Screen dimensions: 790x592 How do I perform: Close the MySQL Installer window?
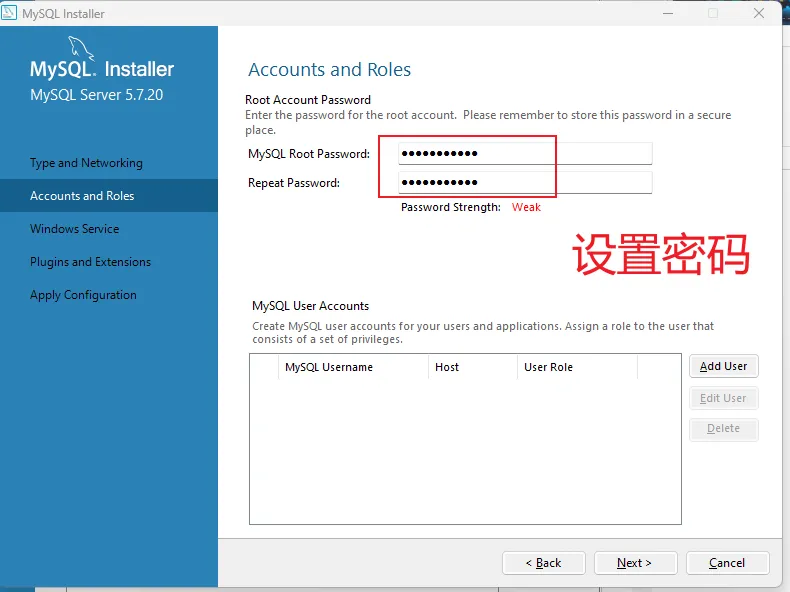pos(760,14)
